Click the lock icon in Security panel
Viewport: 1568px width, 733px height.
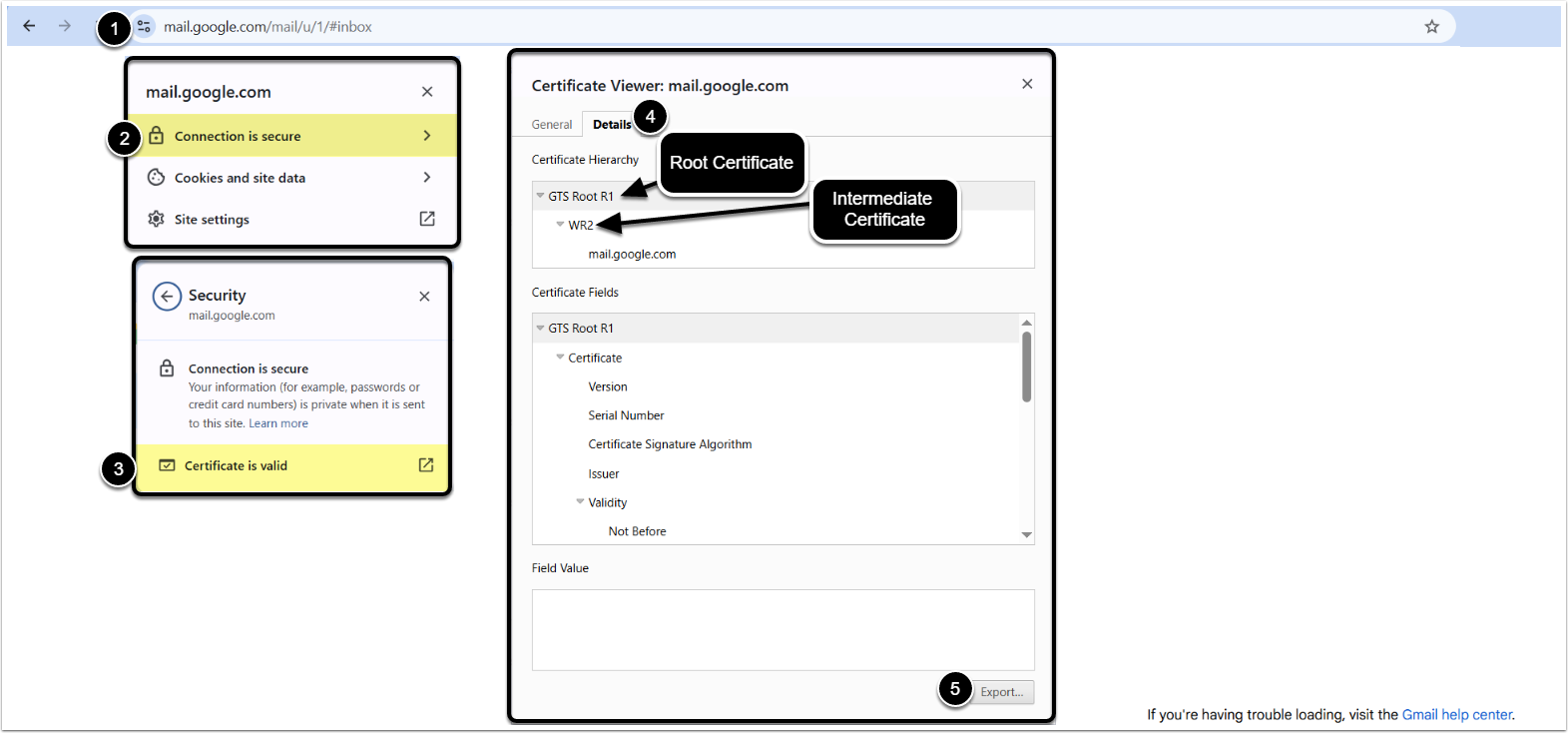coord(167,368)
